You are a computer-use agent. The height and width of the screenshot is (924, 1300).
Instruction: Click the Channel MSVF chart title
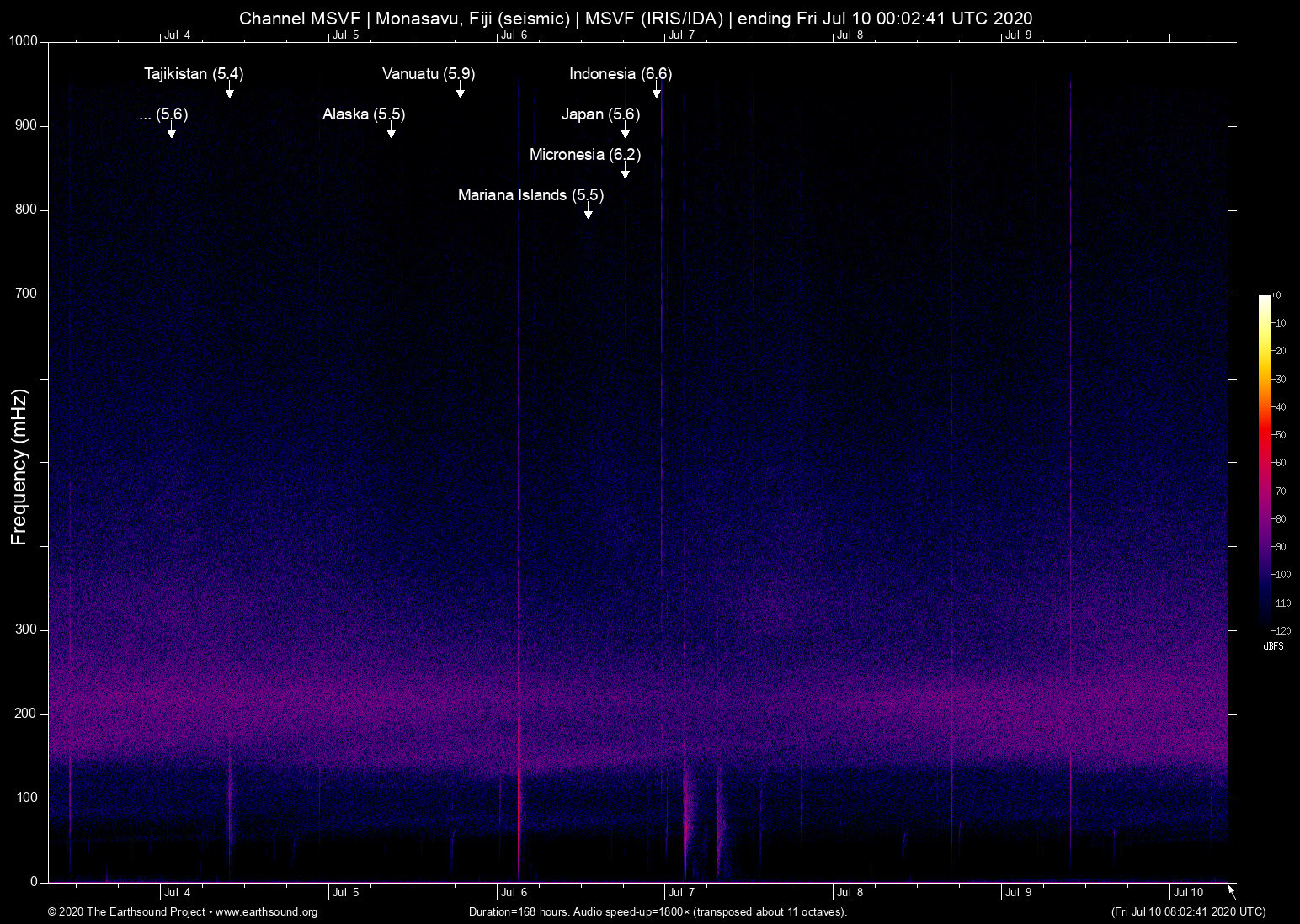636,19
